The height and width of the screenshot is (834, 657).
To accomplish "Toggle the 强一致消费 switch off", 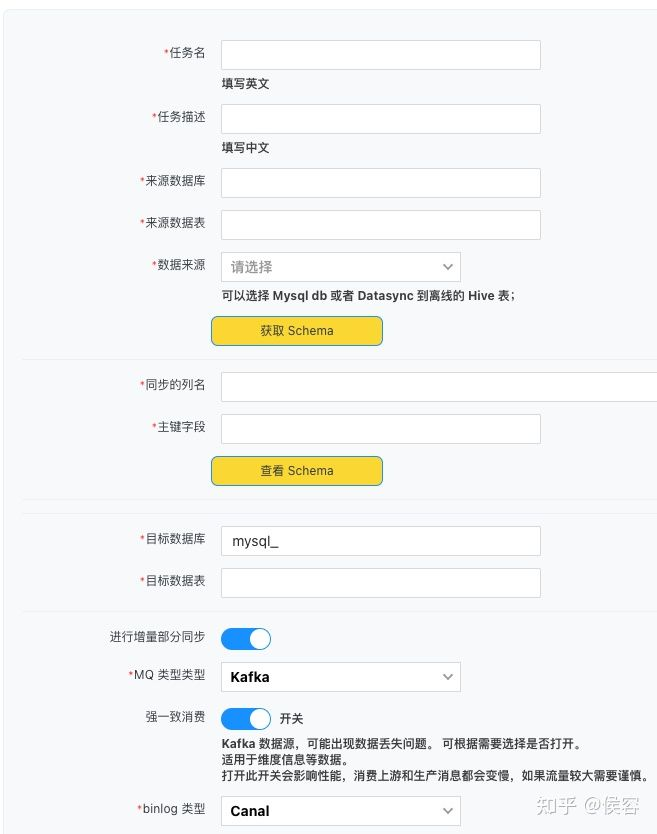I will coord(246,719).
